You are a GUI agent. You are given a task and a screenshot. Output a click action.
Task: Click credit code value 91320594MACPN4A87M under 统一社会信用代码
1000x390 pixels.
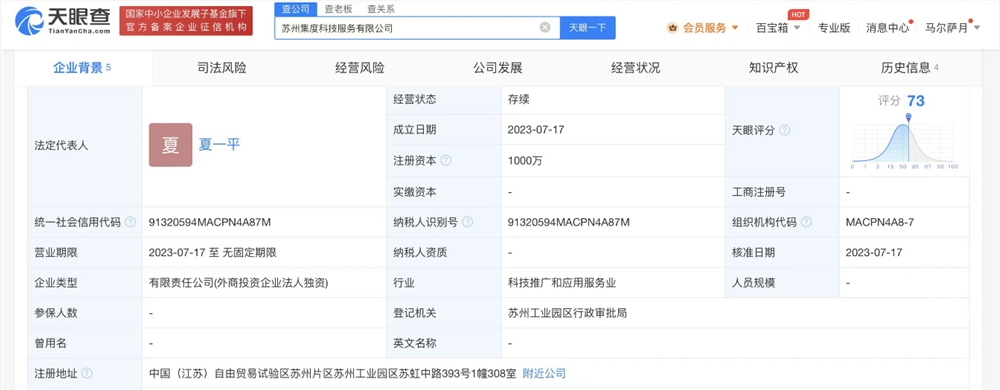pos(210,222)
